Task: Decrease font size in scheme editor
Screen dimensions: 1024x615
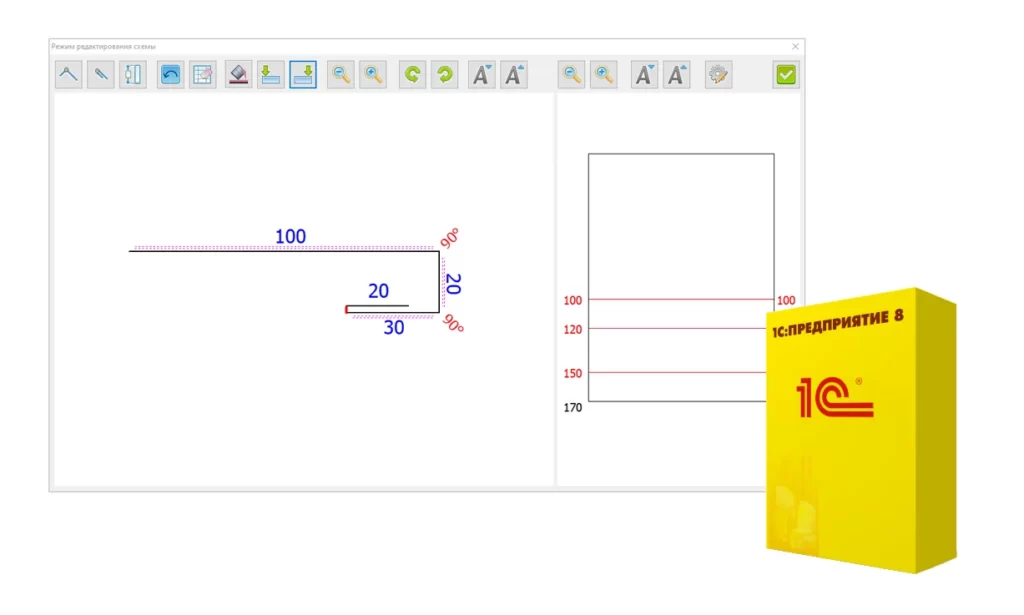Action: click(482, 74)
